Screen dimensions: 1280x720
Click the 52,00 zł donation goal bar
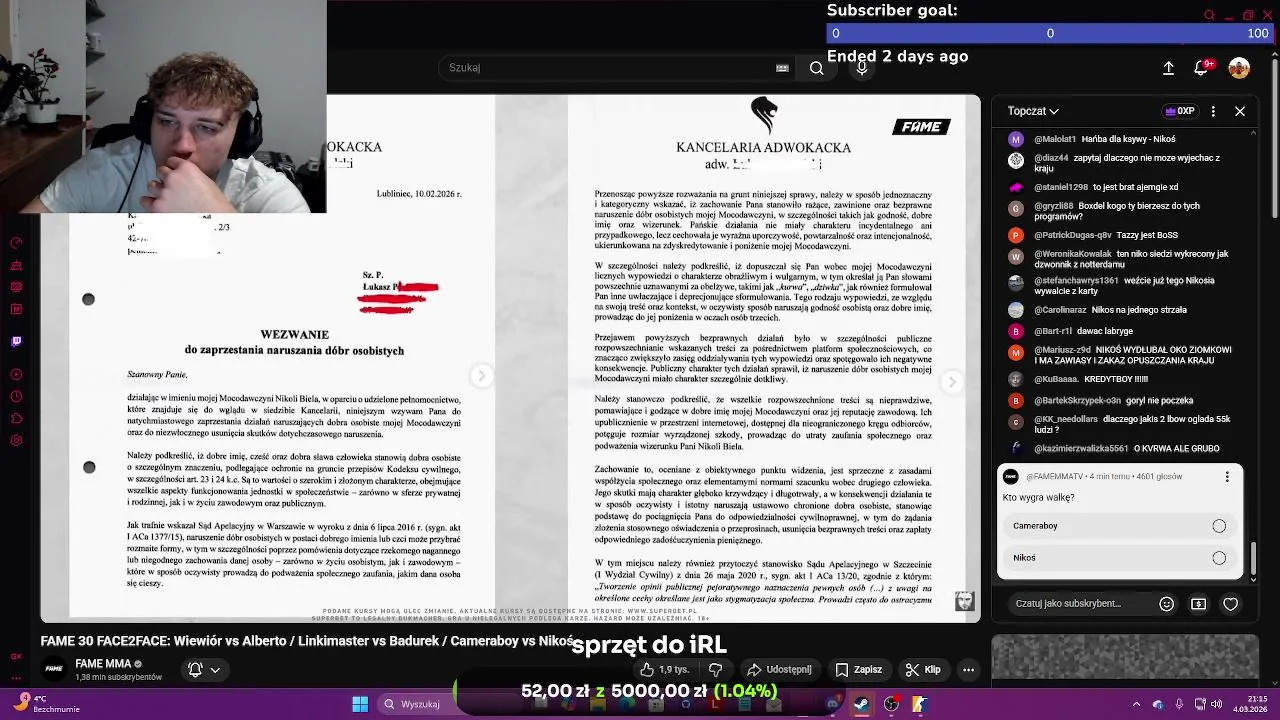pyautogui.click(x=649, y=691)
